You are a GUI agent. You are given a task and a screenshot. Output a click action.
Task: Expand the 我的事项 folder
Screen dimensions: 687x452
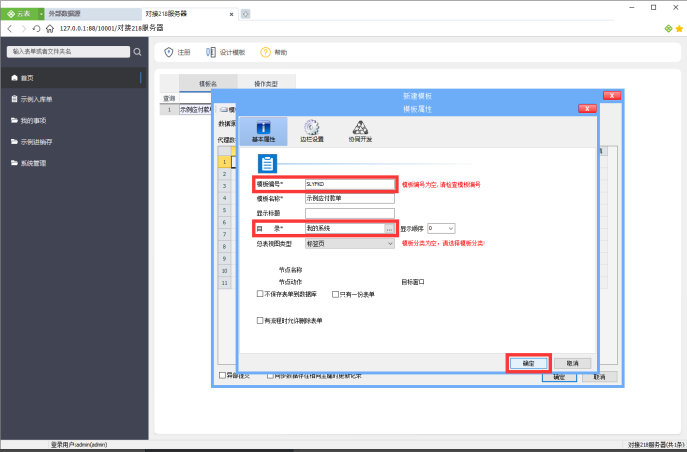click(x=73, y=120)
